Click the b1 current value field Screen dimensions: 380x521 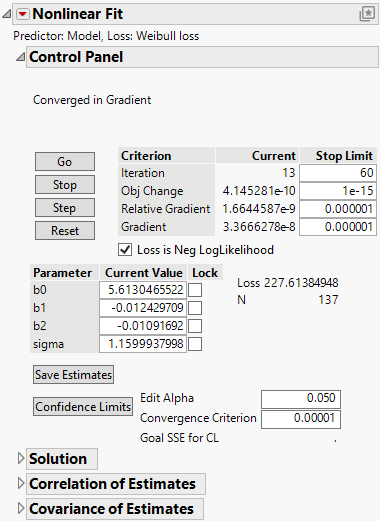(143, 308)
